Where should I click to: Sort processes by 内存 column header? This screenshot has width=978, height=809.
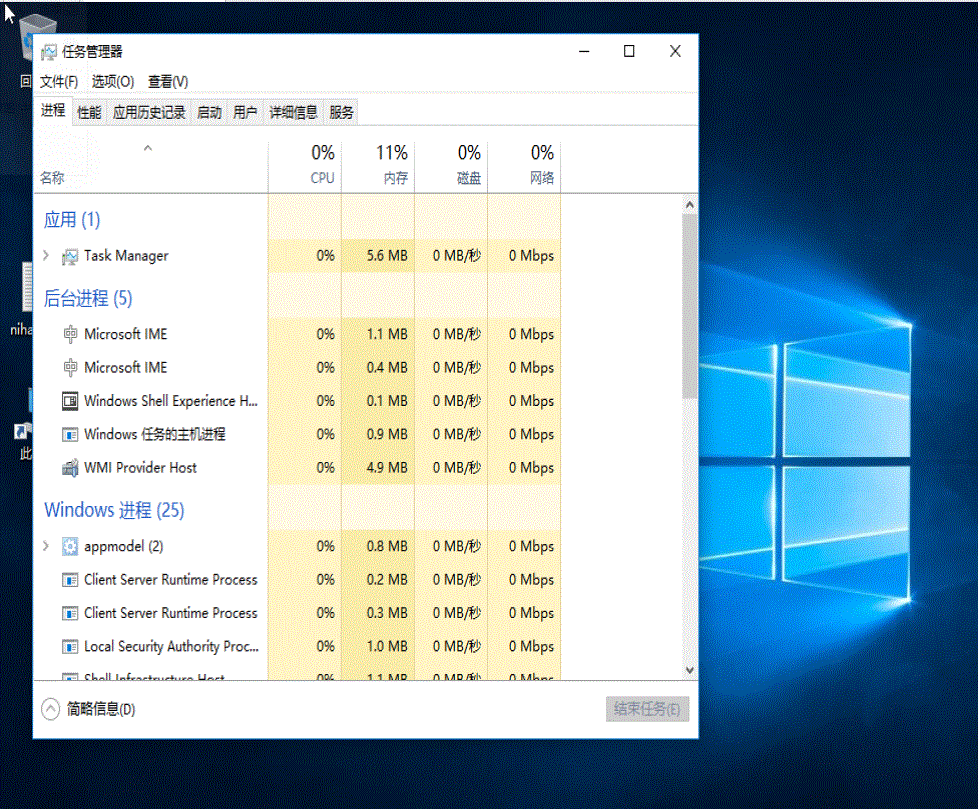coord(378,166)
